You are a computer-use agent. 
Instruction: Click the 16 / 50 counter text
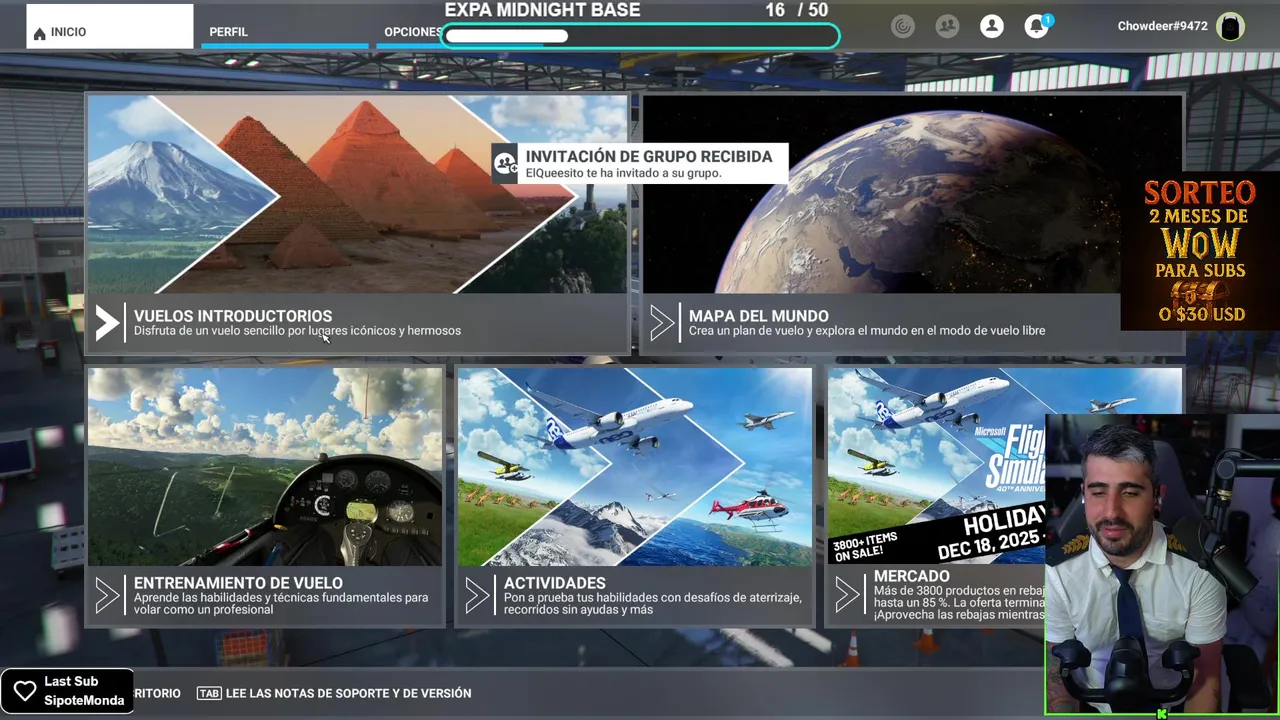pyautogui.click(x=797, y=10)
